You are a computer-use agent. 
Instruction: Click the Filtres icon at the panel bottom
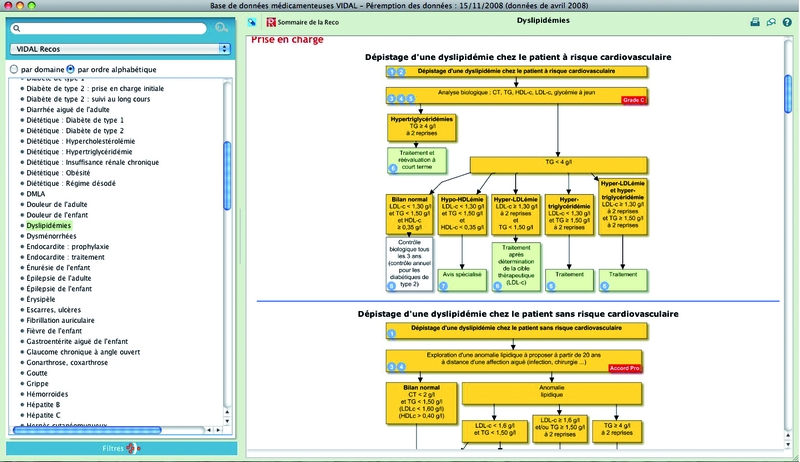[x=131, y=448]
